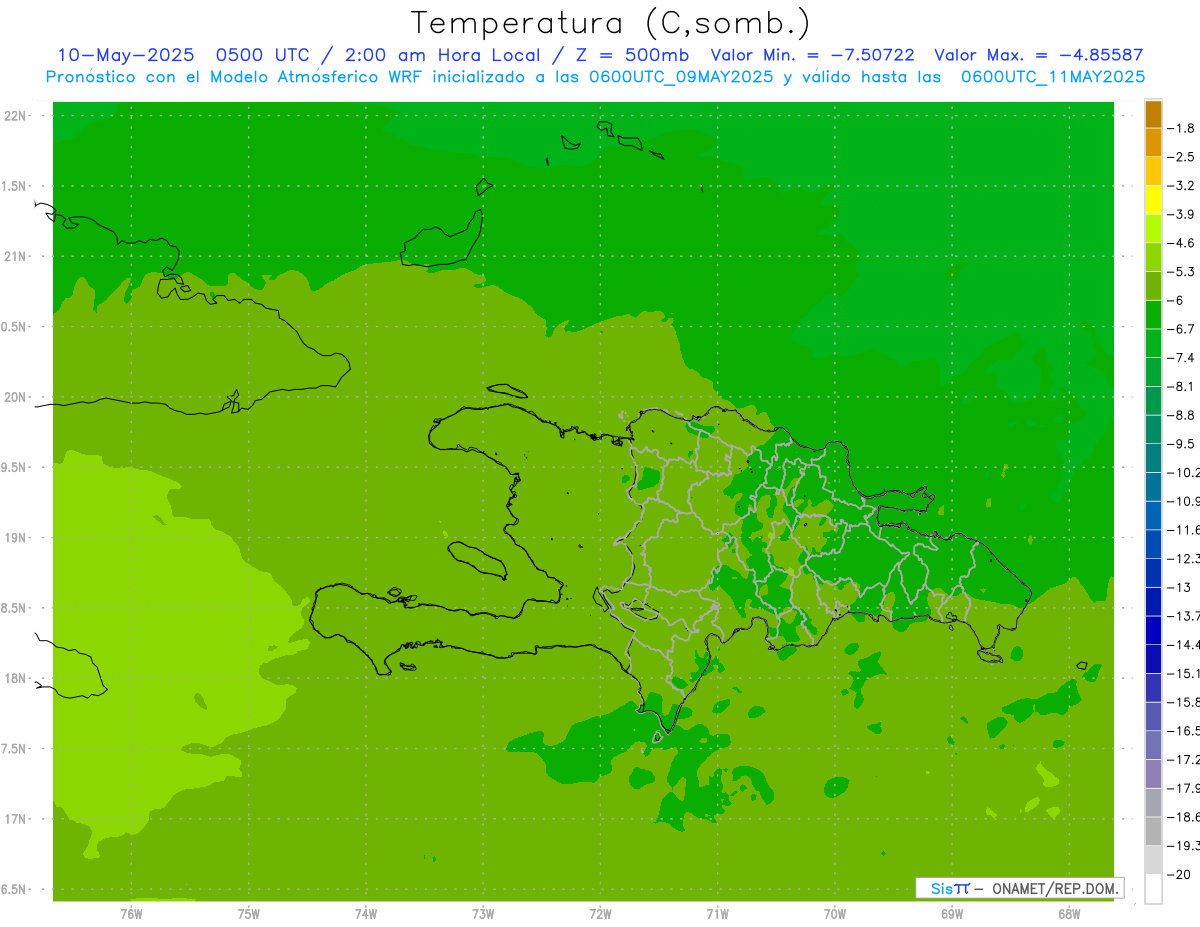Click the "75W" longitude label

coord(249,913)
